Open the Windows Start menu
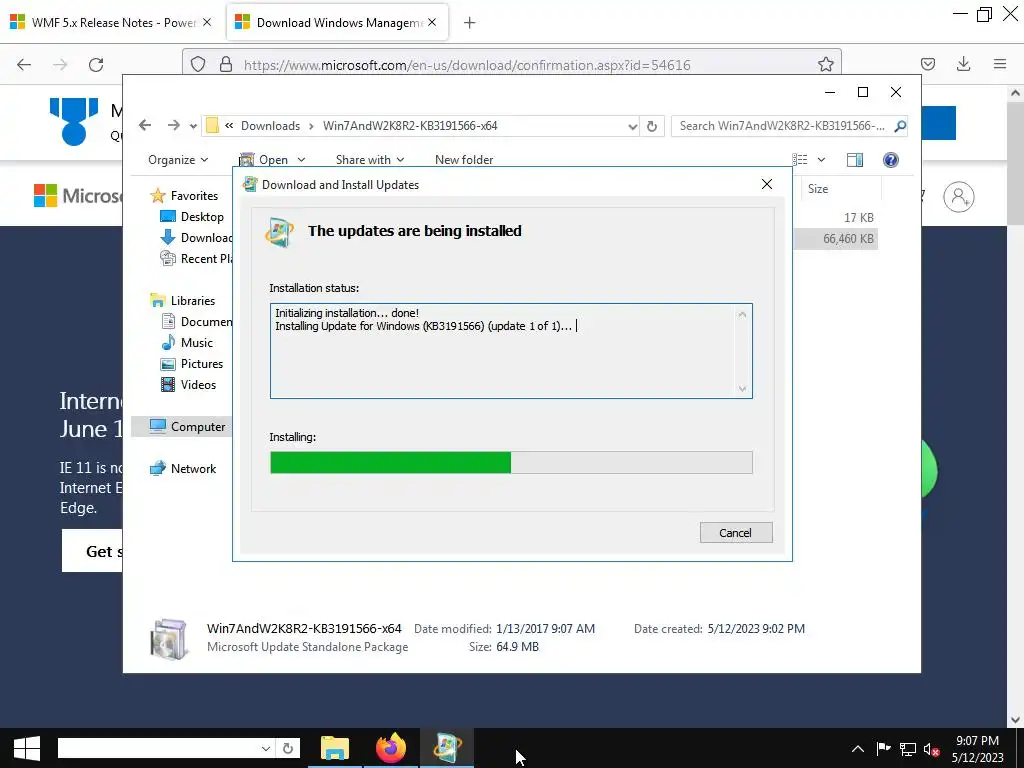Viewport: 1024px width, 768px height. point(27,748)
